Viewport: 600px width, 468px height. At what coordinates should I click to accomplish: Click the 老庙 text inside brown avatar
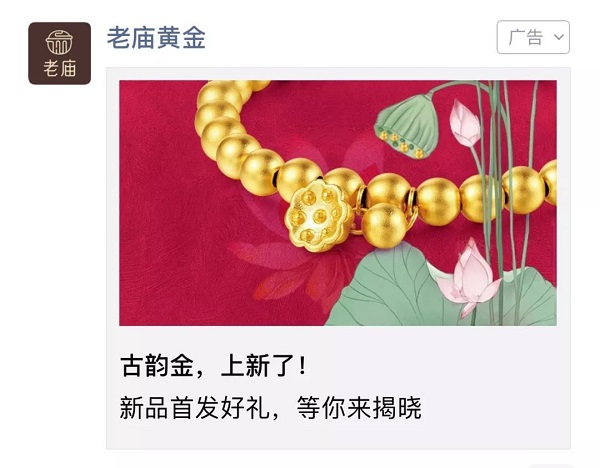pos(60,69)
